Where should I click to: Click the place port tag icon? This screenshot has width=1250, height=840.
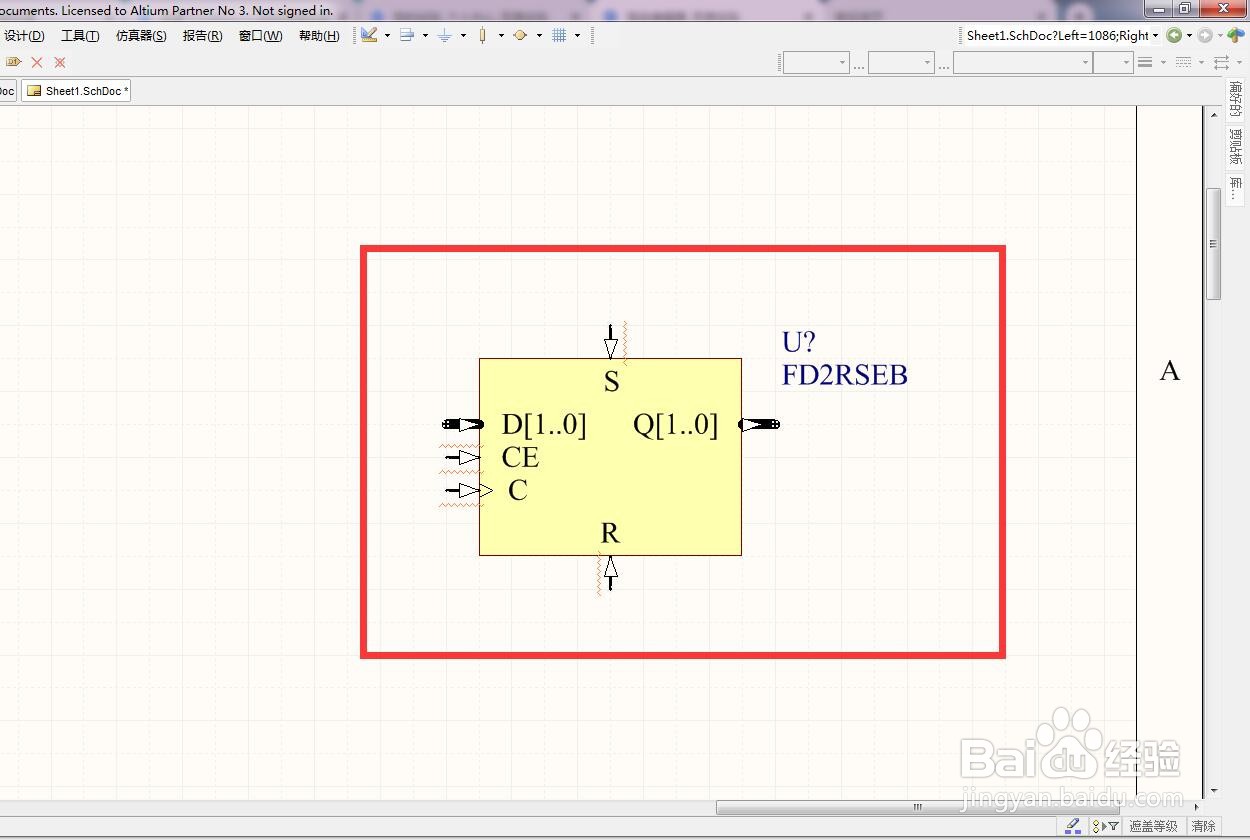(x=14, y=62)
